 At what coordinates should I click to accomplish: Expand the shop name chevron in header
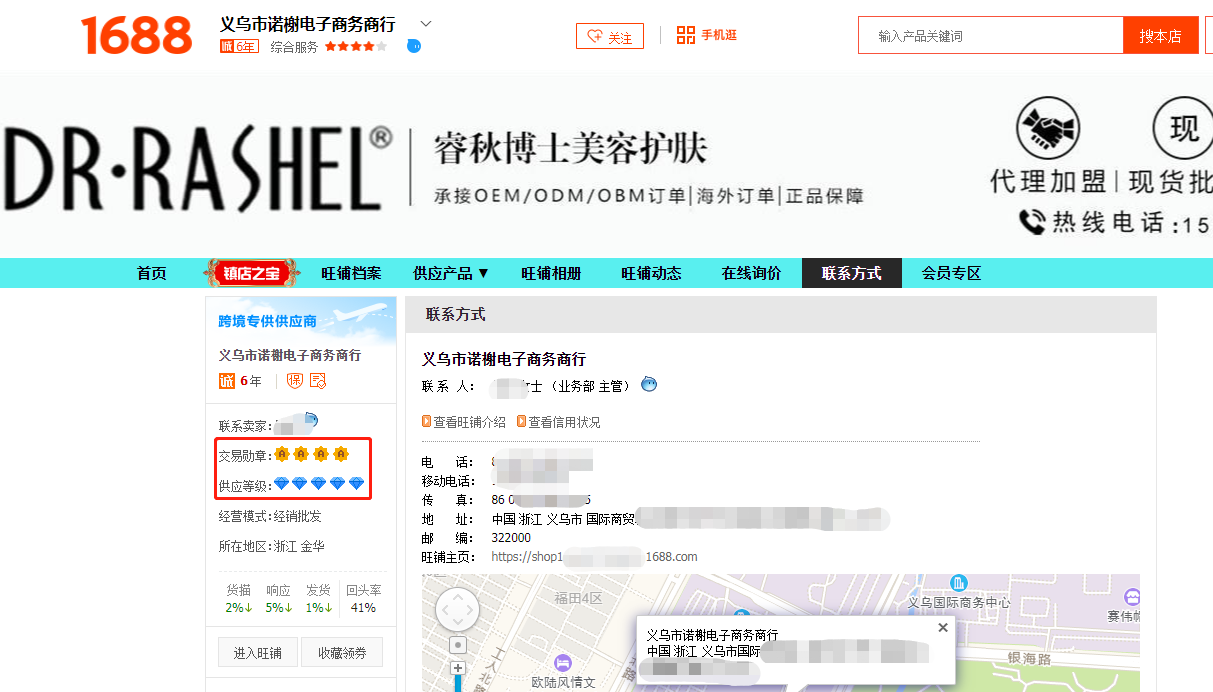(426, 23)
